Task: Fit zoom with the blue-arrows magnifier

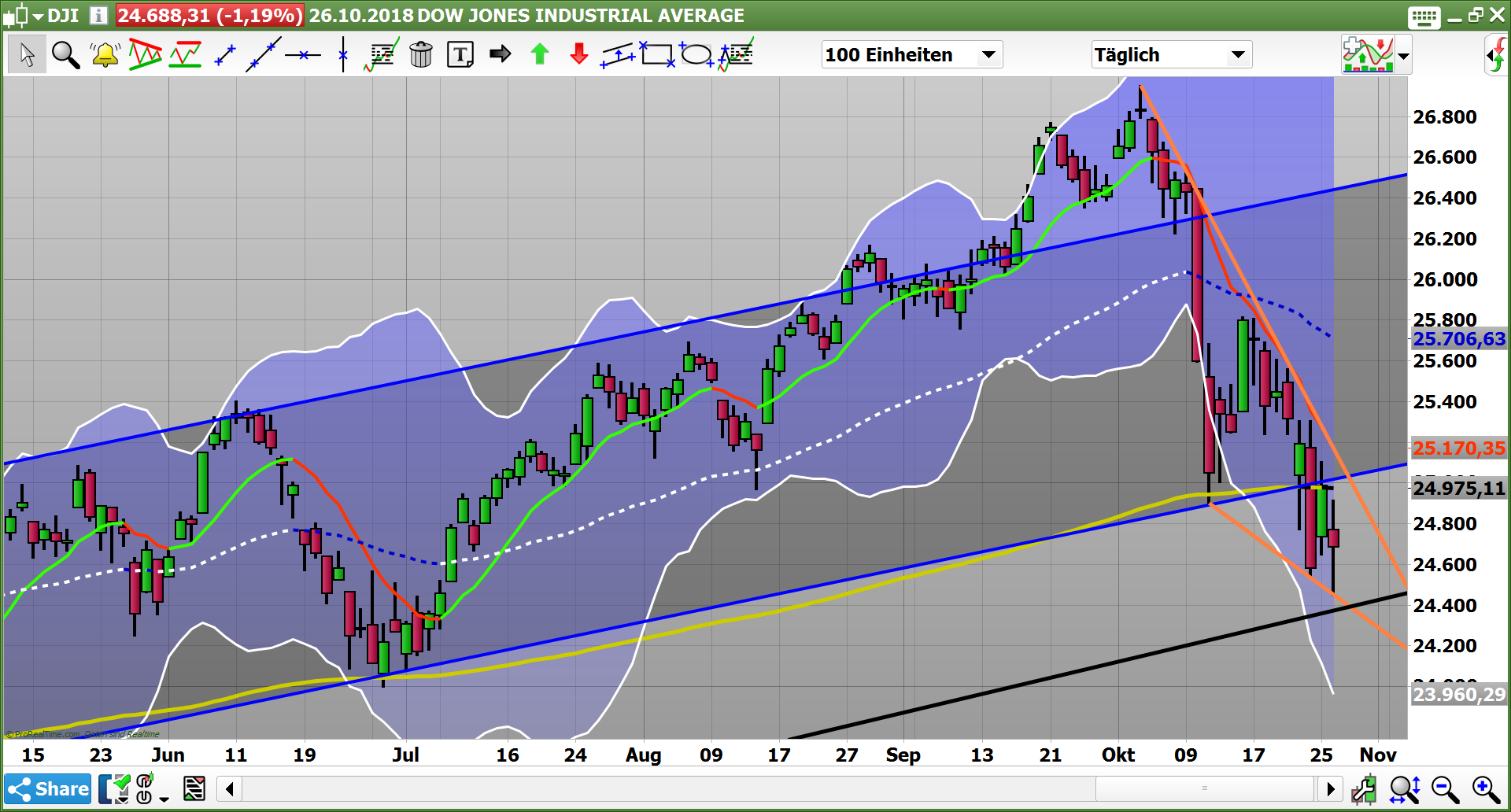Action: click(x=1405, y=788)
